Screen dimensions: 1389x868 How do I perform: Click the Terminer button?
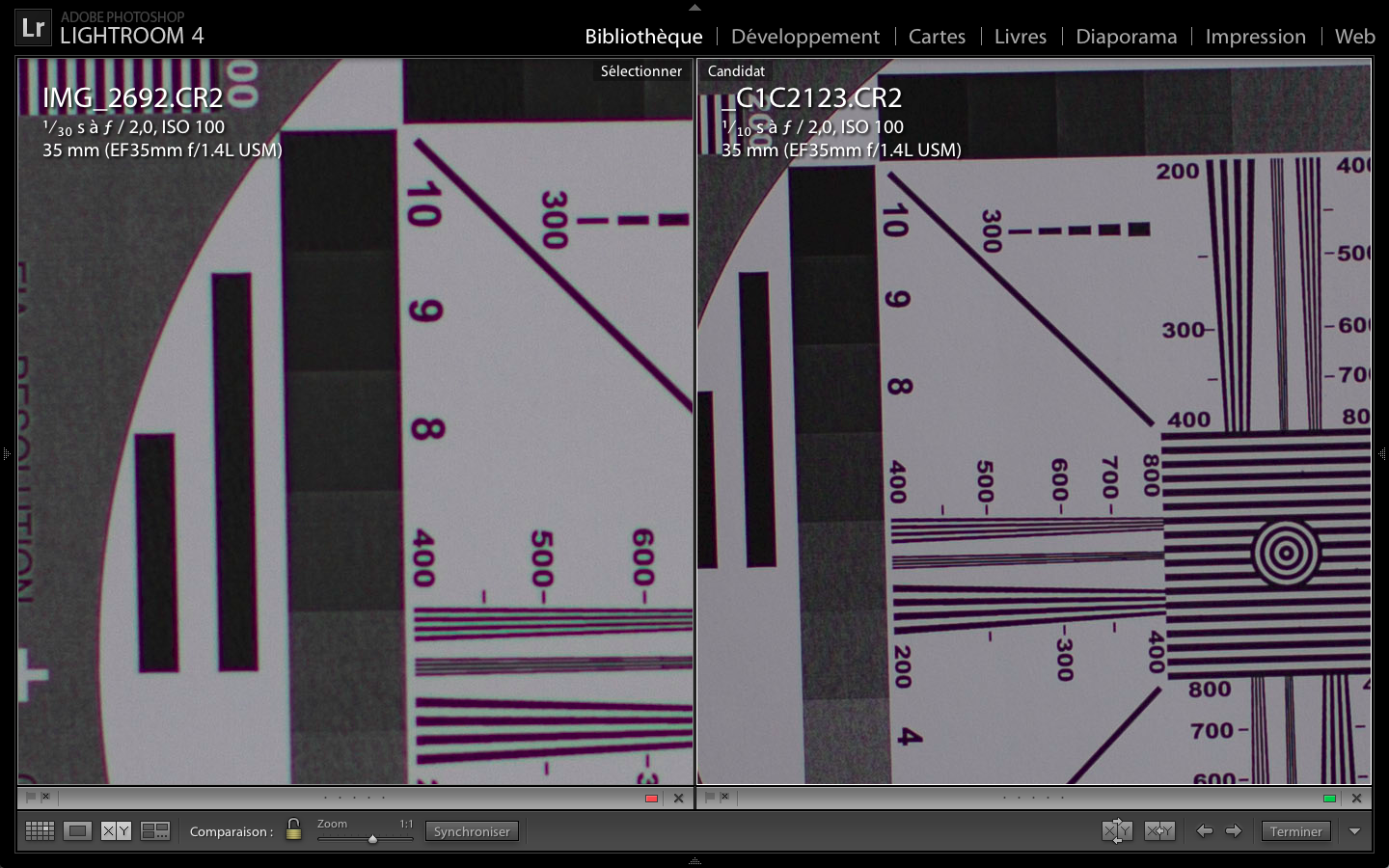point(1295,831)
